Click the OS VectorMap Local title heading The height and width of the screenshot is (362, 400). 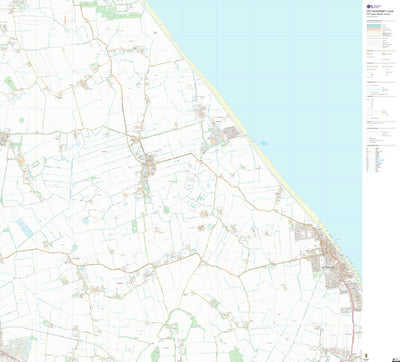[x=380, y=11]
